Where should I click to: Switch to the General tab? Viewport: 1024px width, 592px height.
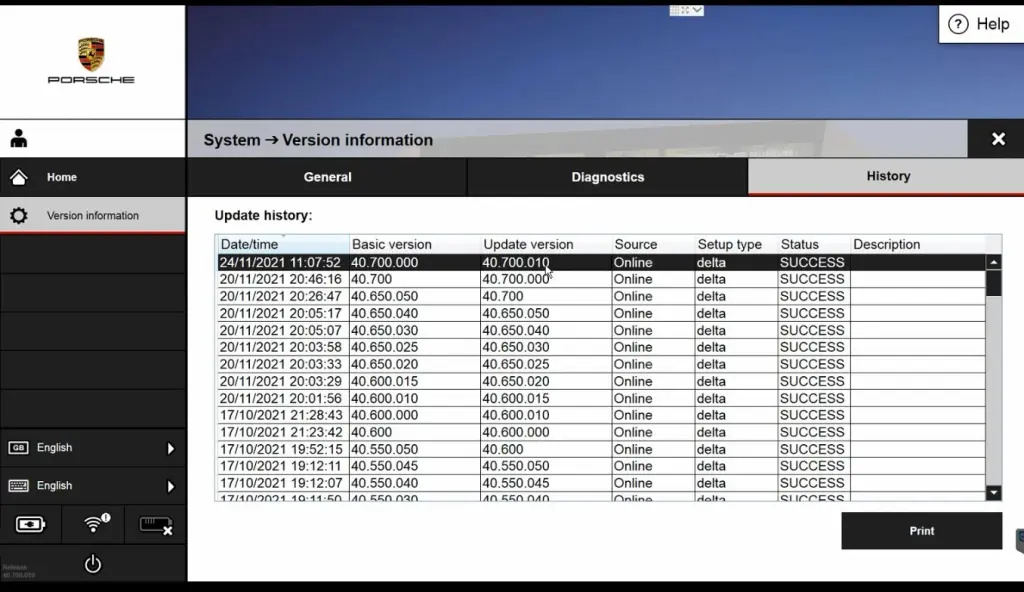[327, 177]
